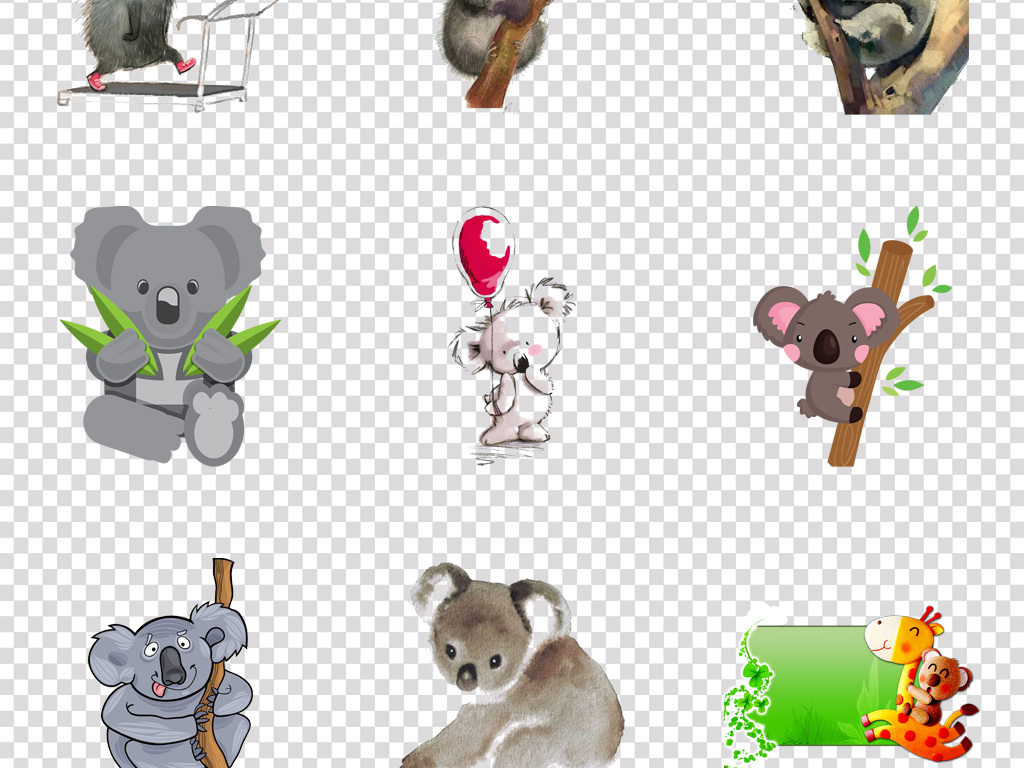
Task: Click the watercolor koala's black nose
Action: 467,677
